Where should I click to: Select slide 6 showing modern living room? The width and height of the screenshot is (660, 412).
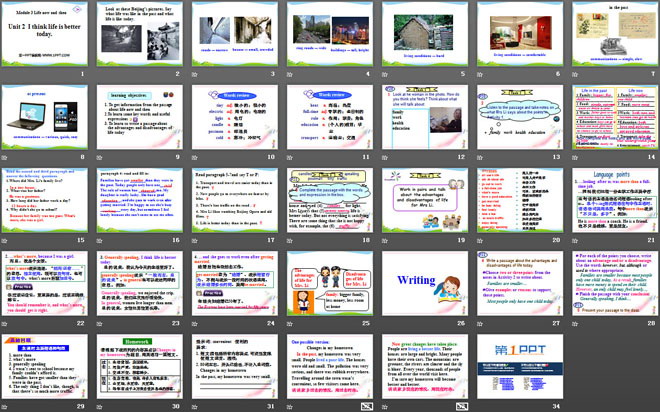(520, 34)
